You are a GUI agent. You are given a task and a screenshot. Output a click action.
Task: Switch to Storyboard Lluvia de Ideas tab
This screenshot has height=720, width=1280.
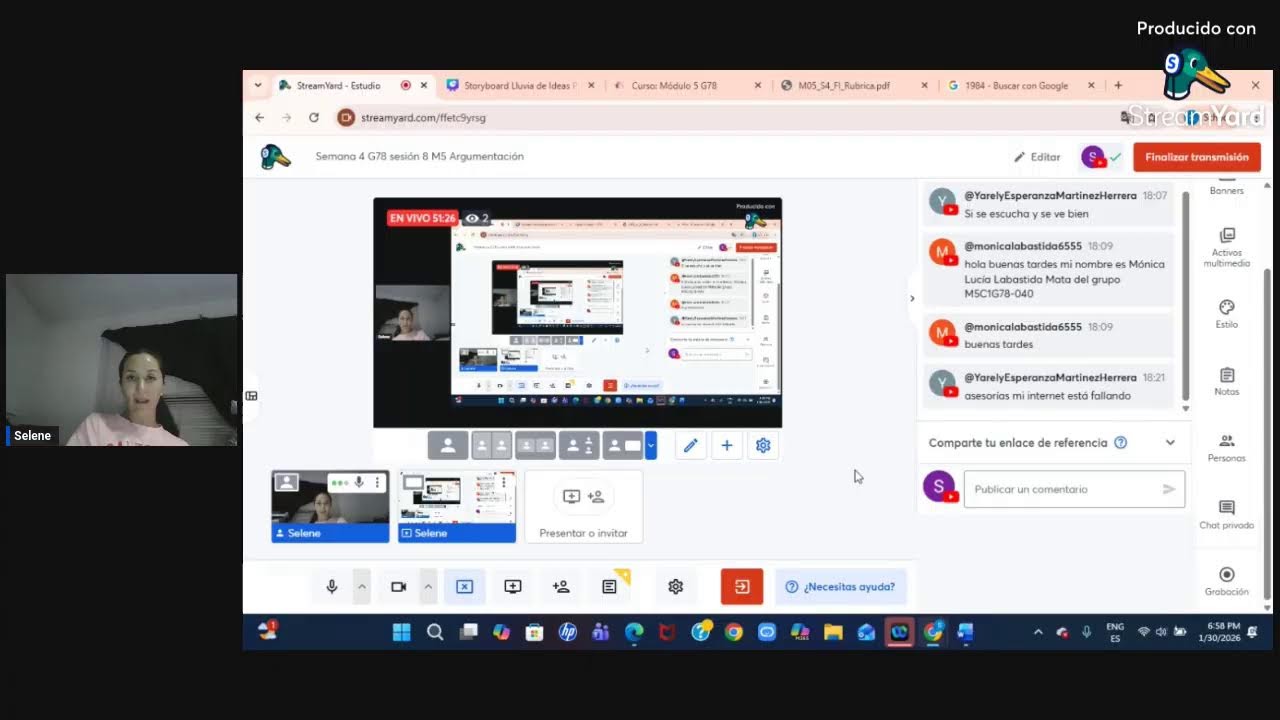click(520, 86)
